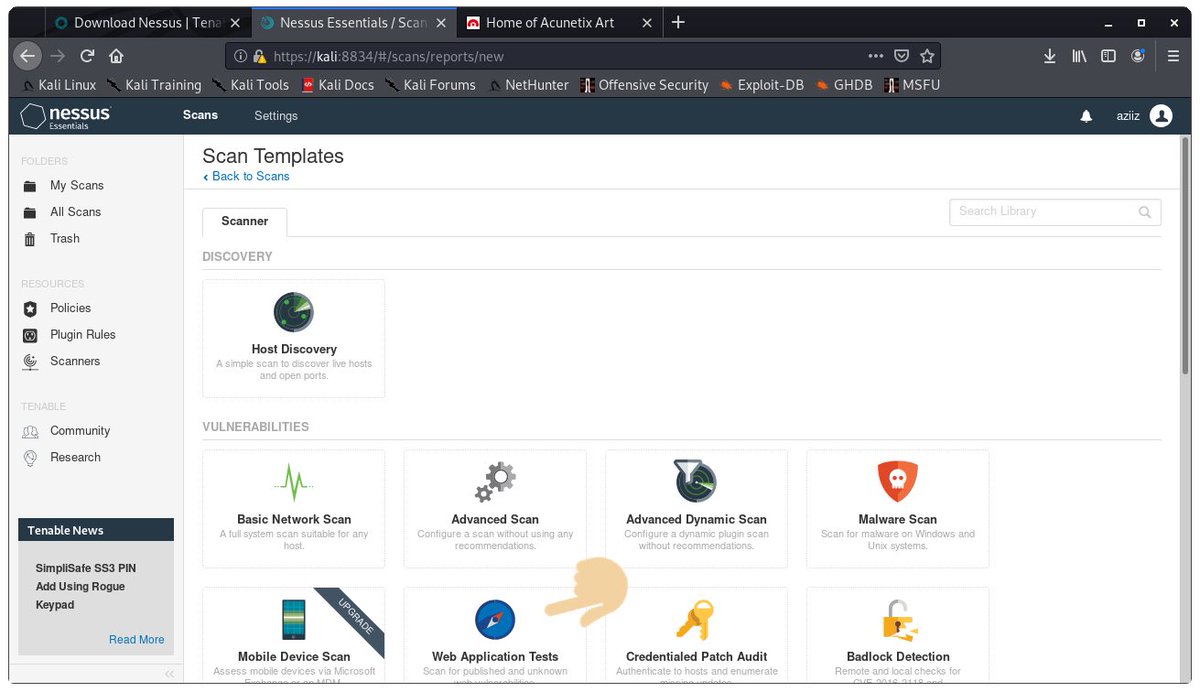The image size is (1200, 692).
Task: Click the user avatar icon
Action: (1161, 116)
